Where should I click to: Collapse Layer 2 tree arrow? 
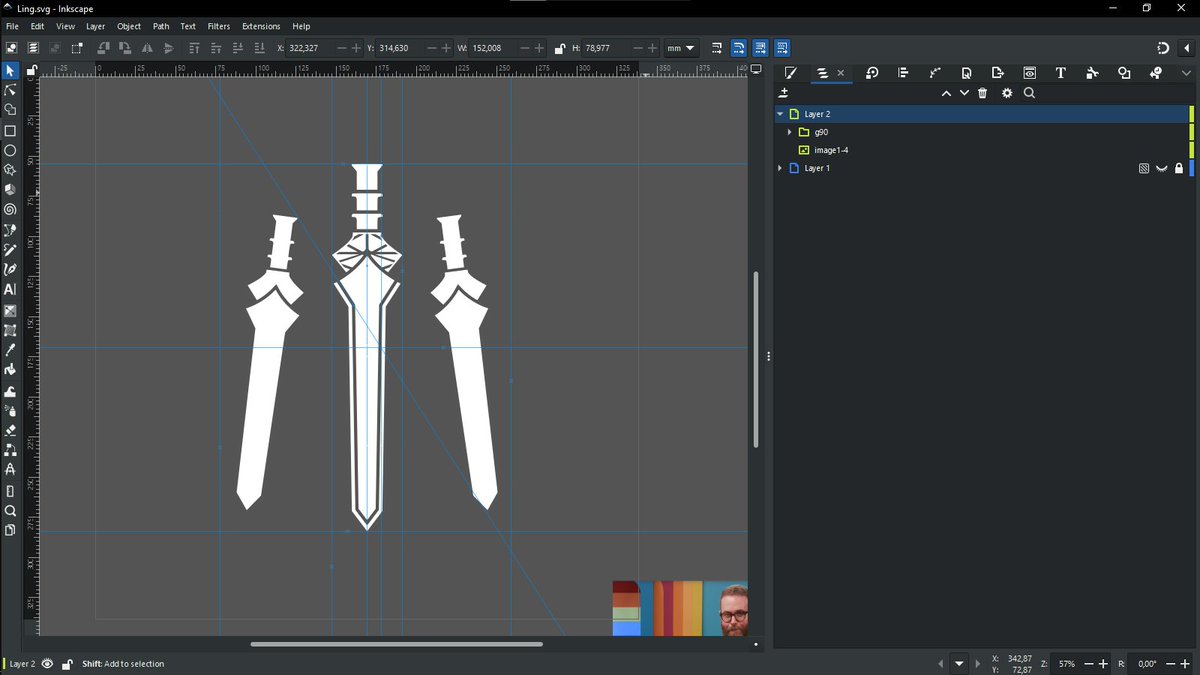tap(780, 114)
